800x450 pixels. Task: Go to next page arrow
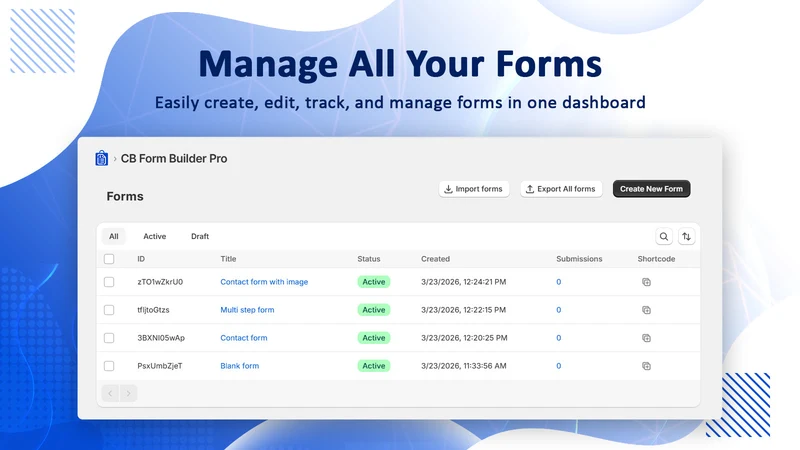click(x=128, y=393)
